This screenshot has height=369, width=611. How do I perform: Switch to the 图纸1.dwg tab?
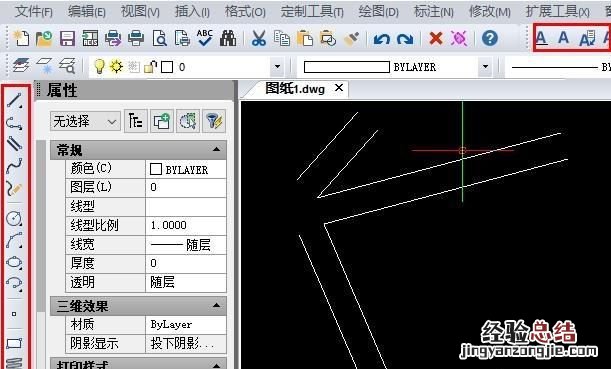(x=295, y=88)
